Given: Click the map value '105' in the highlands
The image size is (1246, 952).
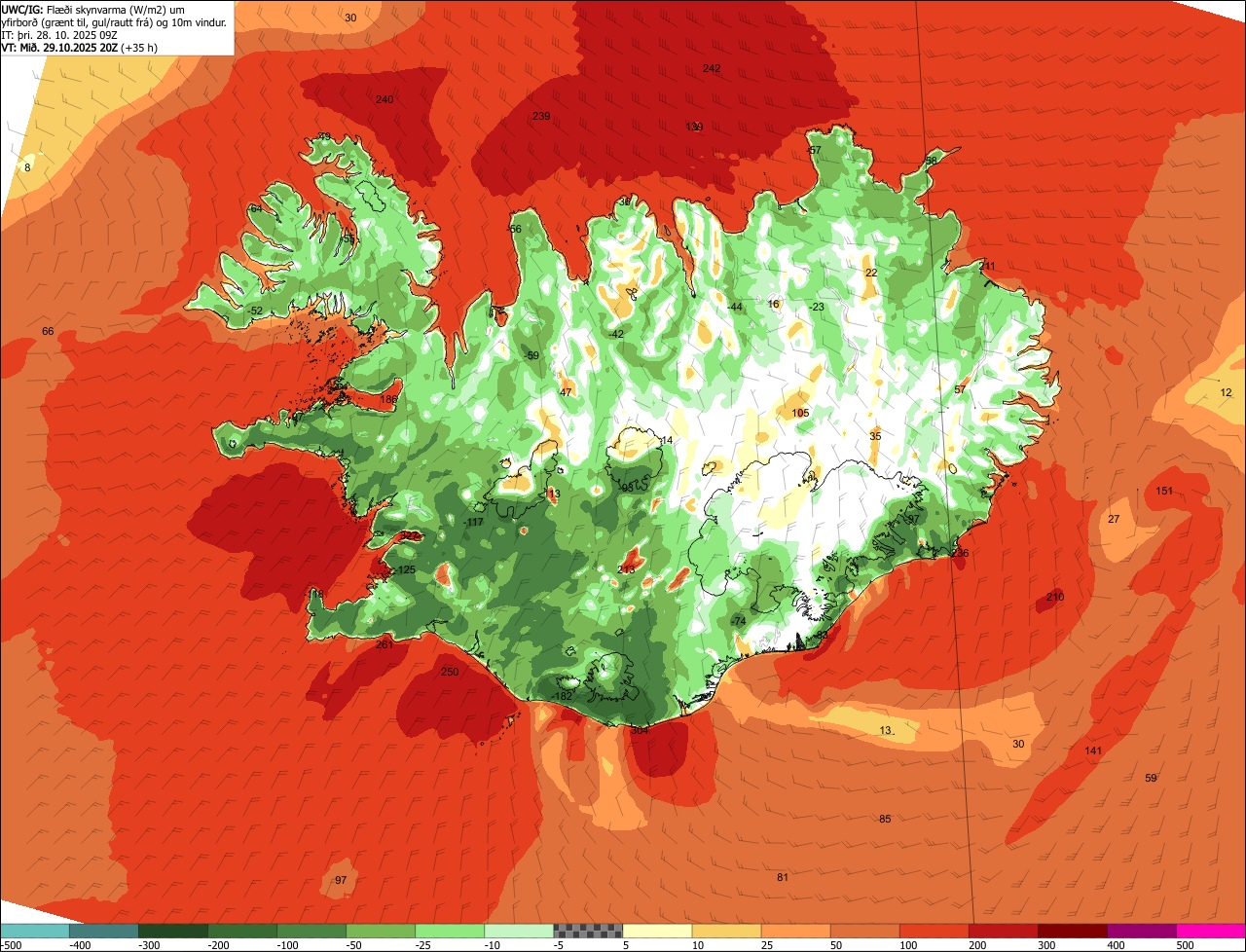Looking at the screenshot, I should [800, 413].
